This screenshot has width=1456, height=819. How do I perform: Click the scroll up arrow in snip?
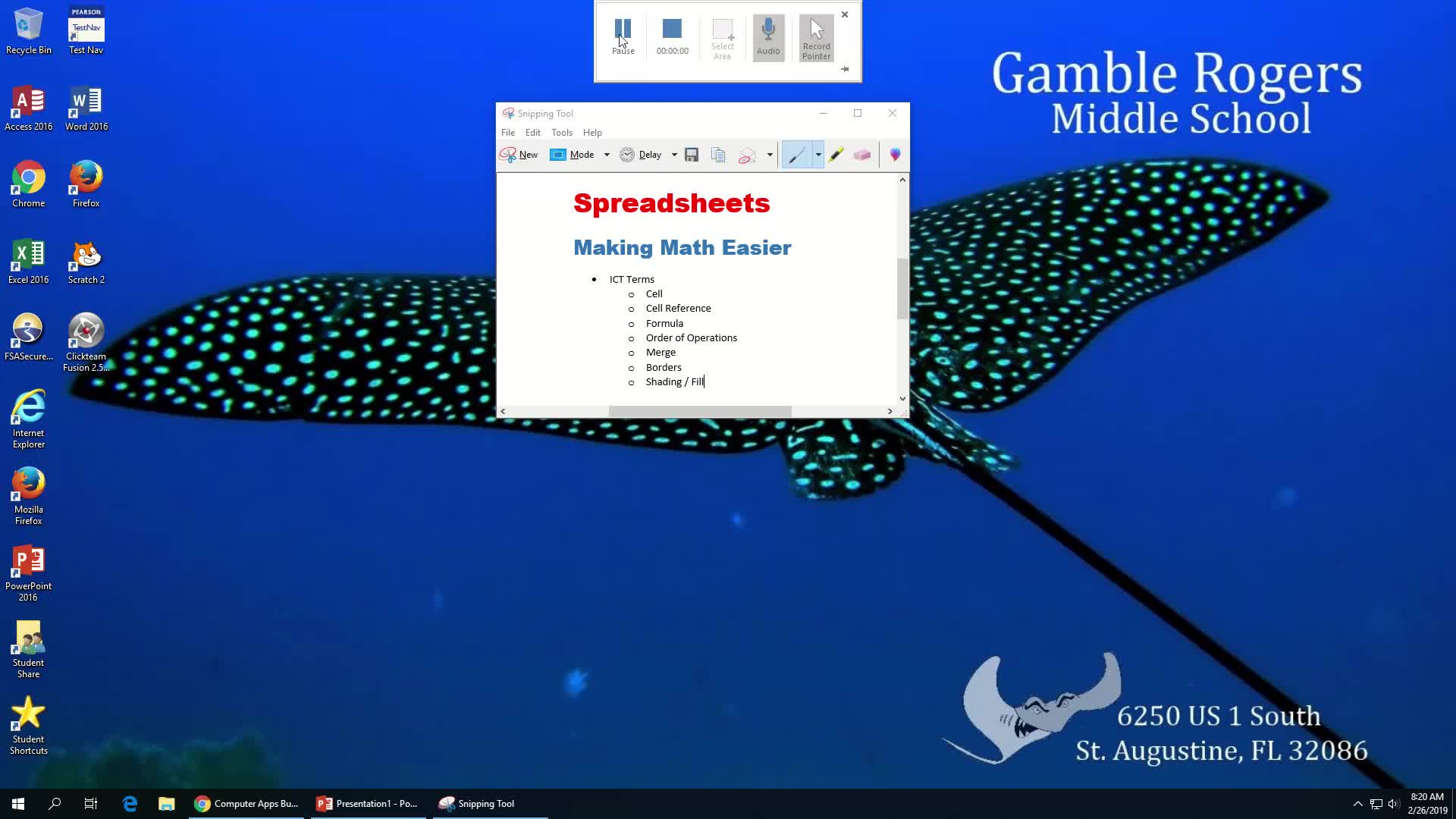[x=902, y=180]
